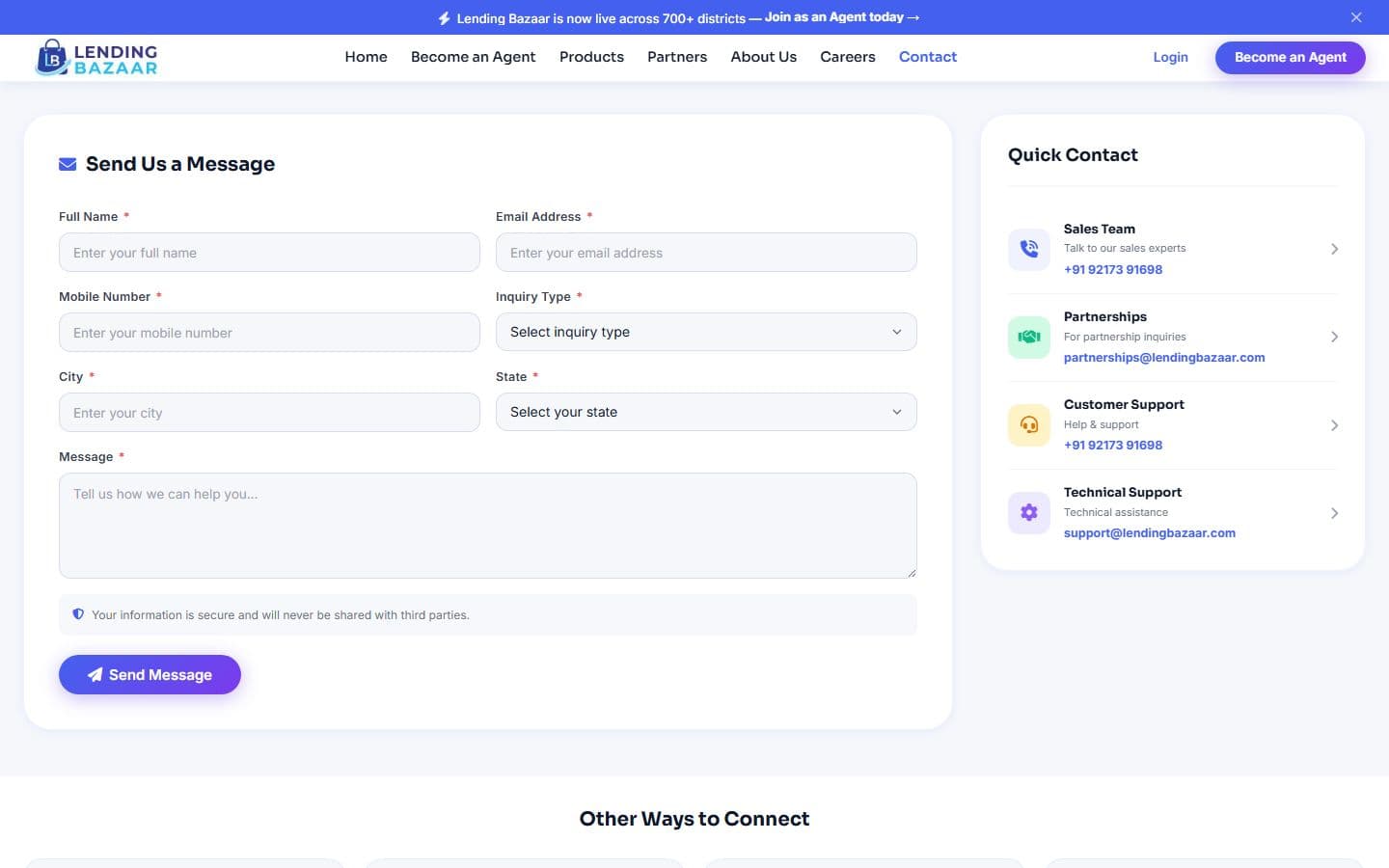Click the purple Become an Agent button
This screenshot has width=1389, height=868.
click(x=1291, y=57)
